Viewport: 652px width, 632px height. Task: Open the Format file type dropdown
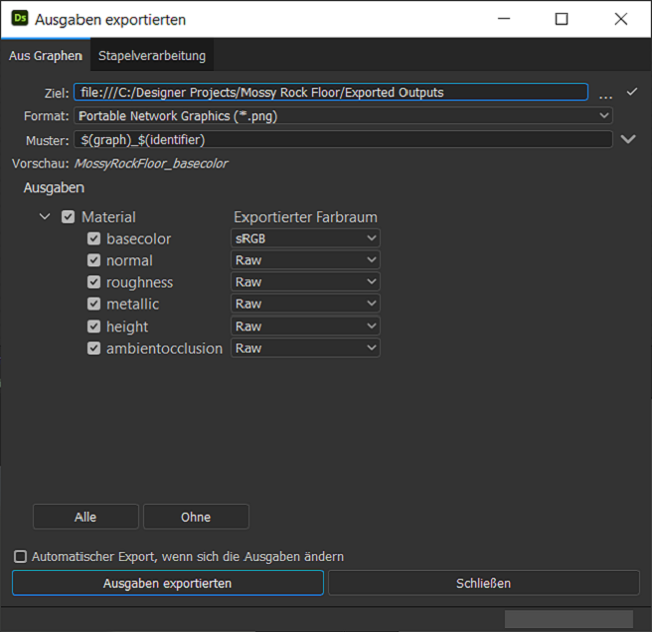[344, 116]
